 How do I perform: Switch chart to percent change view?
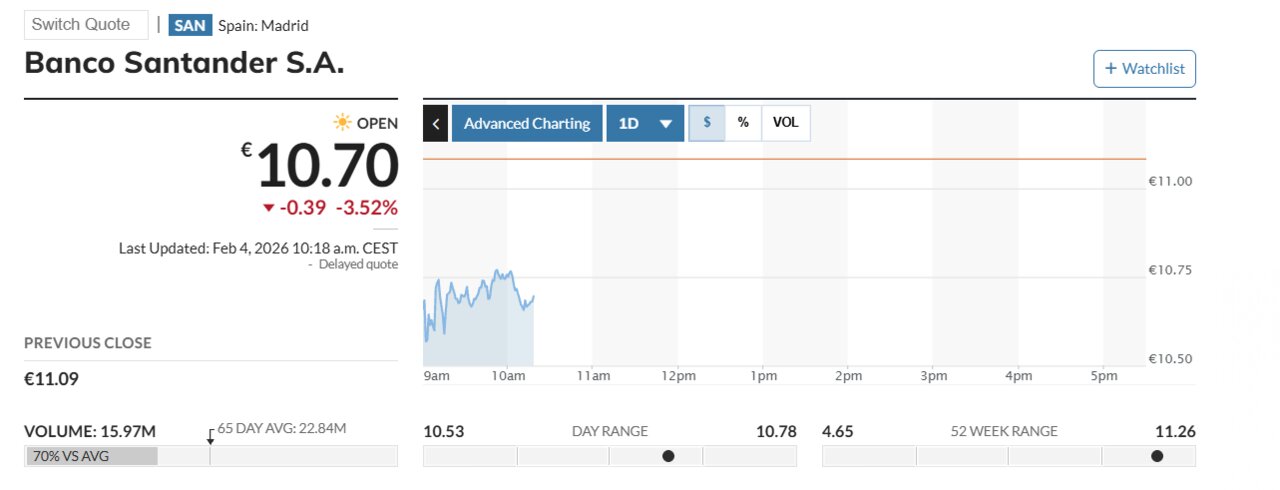coord(743,123)
